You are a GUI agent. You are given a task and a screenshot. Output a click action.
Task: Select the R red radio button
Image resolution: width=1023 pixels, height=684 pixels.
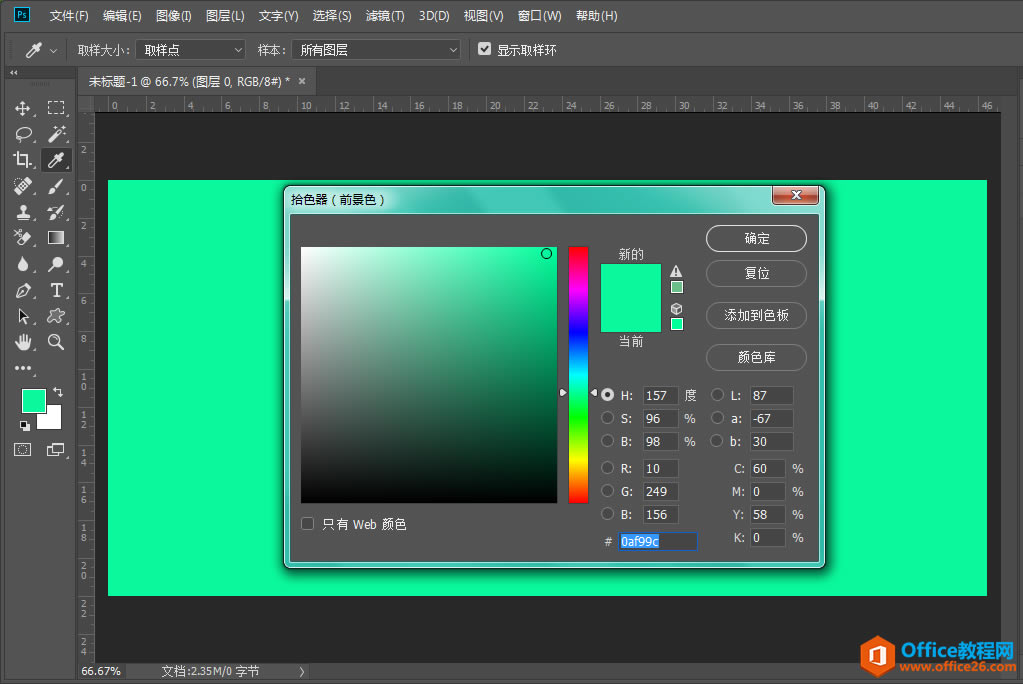pos(607,467)
